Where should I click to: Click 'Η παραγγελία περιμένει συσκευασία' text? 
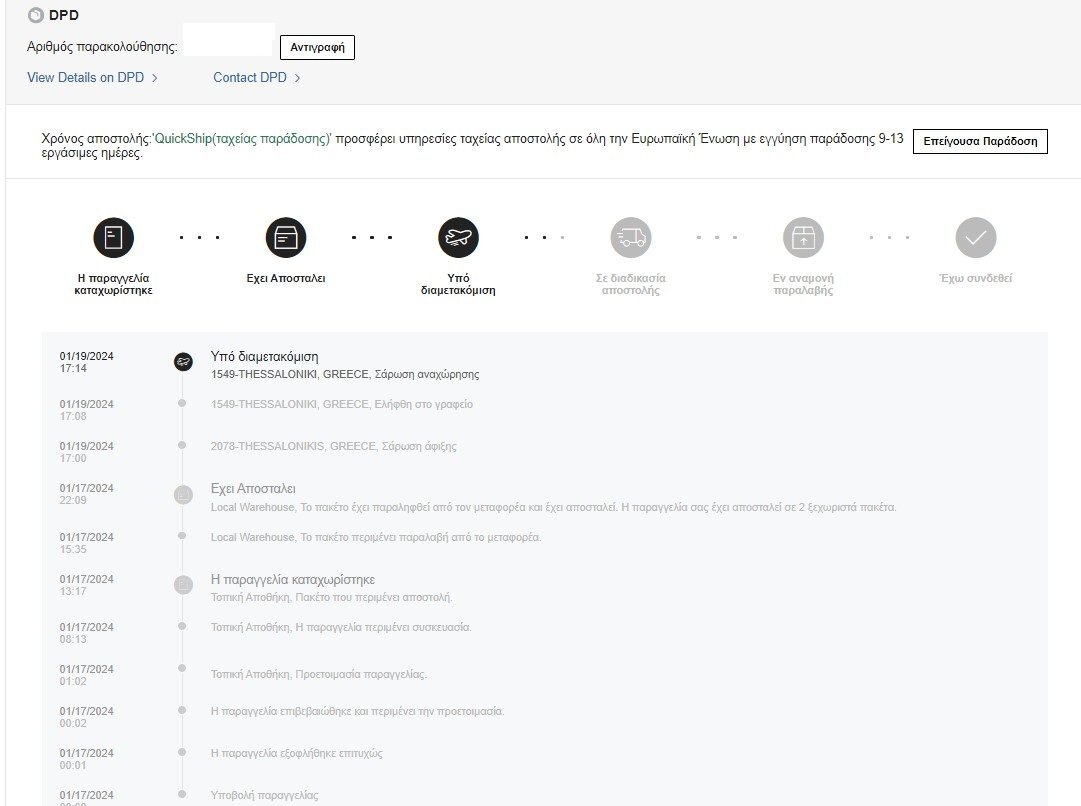(x=383, y=627)
